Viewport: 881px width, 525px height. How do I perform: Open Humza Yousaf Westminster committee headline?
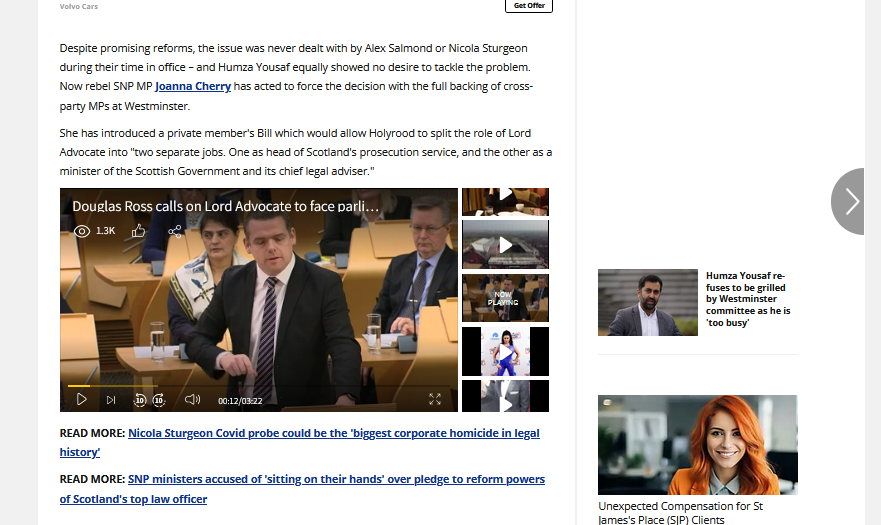[x=748, y=299]
